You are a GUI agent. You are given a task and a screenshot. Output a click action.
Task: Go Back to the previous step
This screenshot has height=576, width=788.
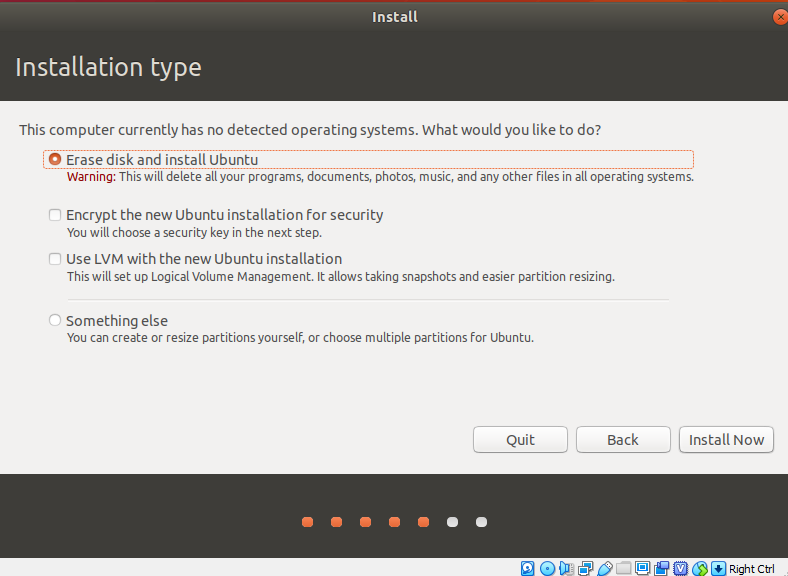[x=623, y=440]
